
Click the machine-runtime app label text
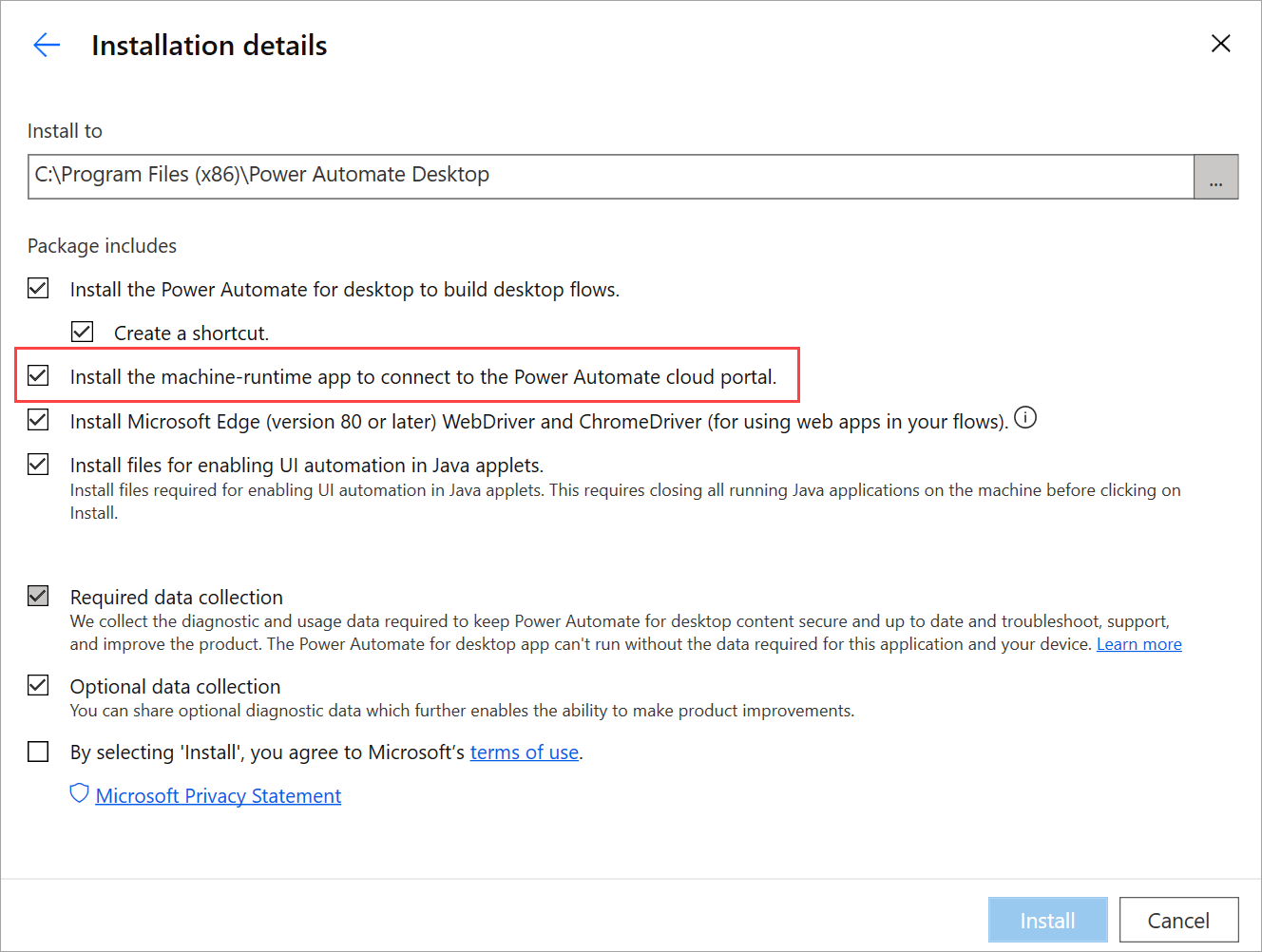pyautogui.click(x=424, y=375)
